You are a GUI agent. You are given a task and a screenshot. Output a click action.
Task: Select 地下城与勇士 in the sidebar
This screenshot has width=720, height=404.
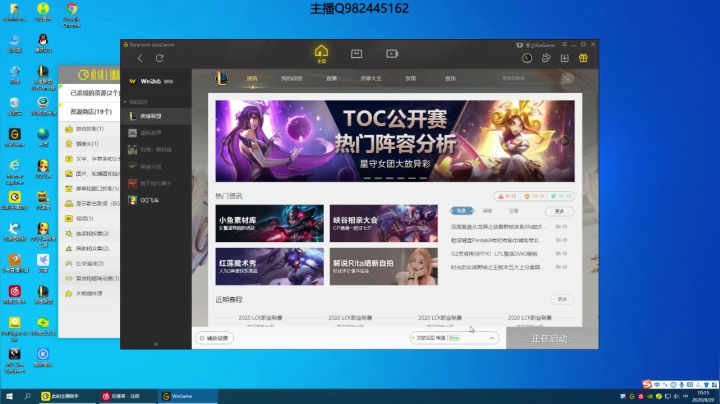tap(156, 183)
